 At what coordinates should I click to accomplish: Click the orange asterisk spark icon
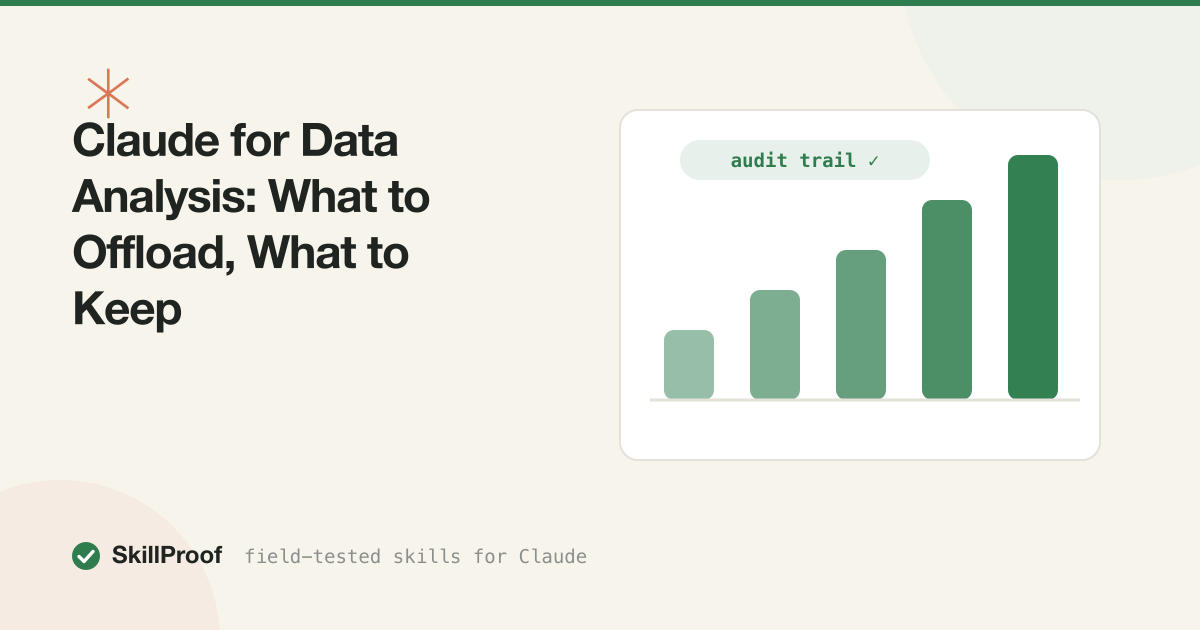(x=108, y=94)
